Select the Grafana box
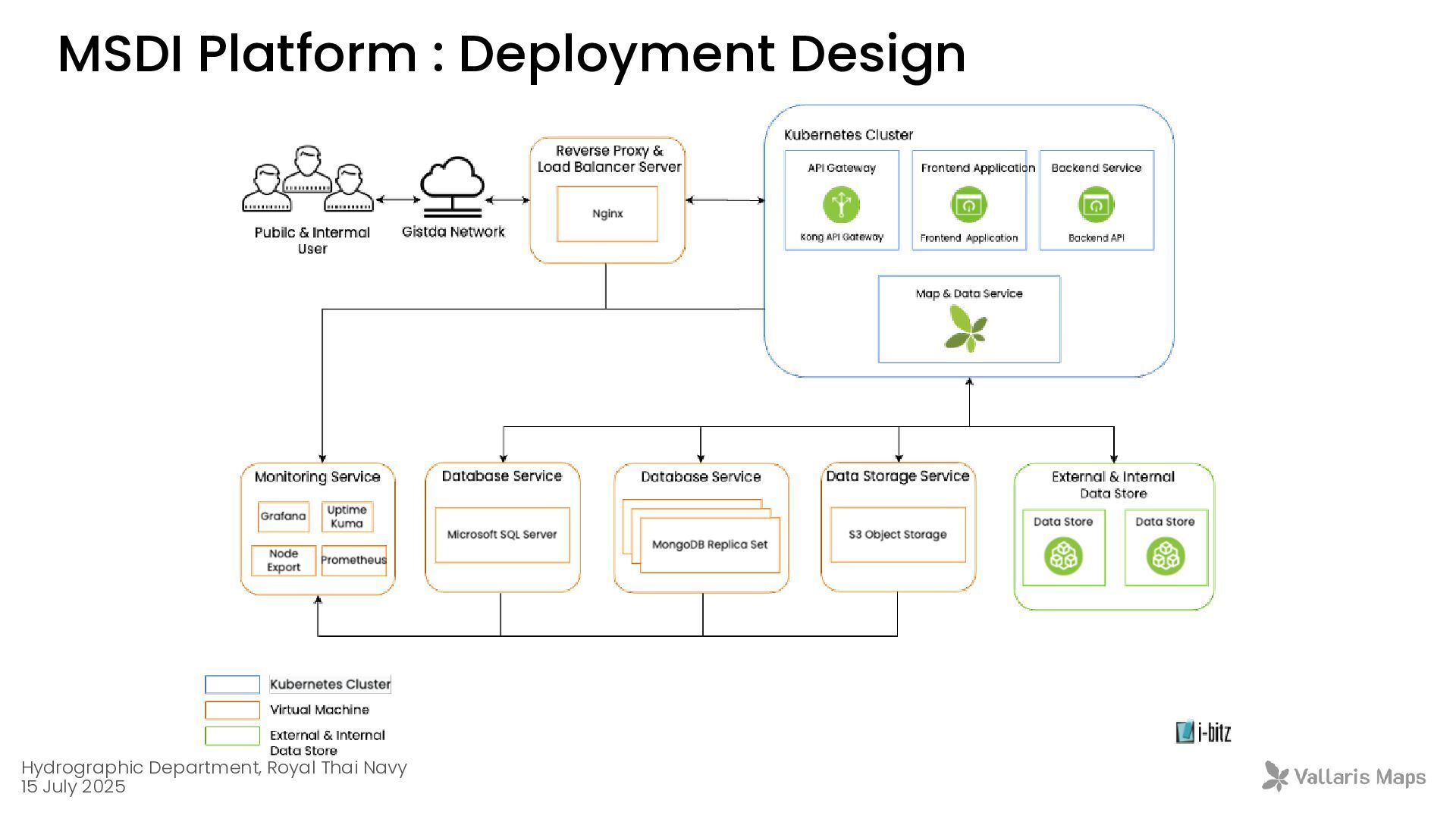This screenshot has width=1456, height=819. (x=284, y=516)
